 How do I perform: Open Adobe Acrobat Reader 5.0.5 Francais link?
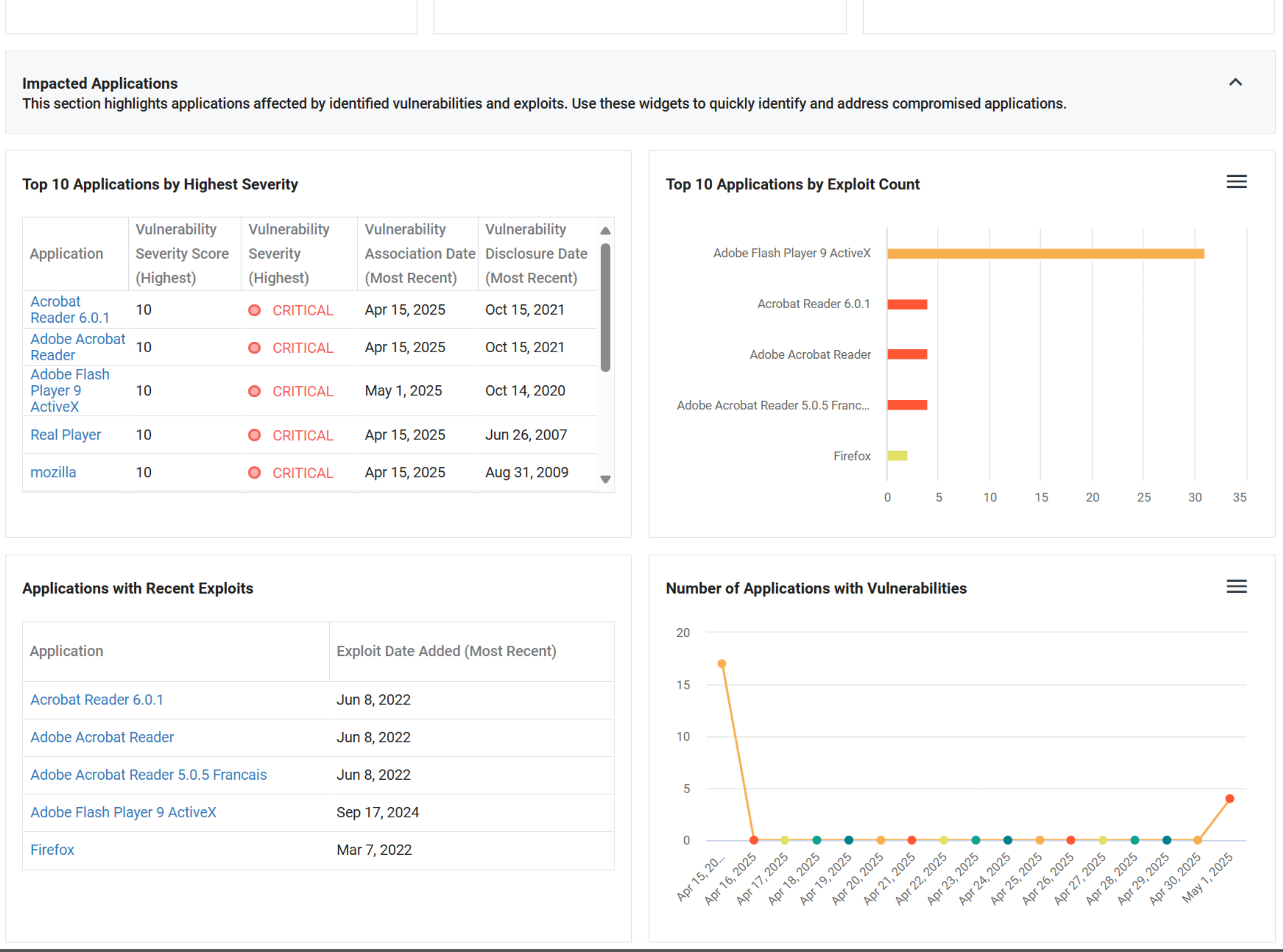pos(148,775)
